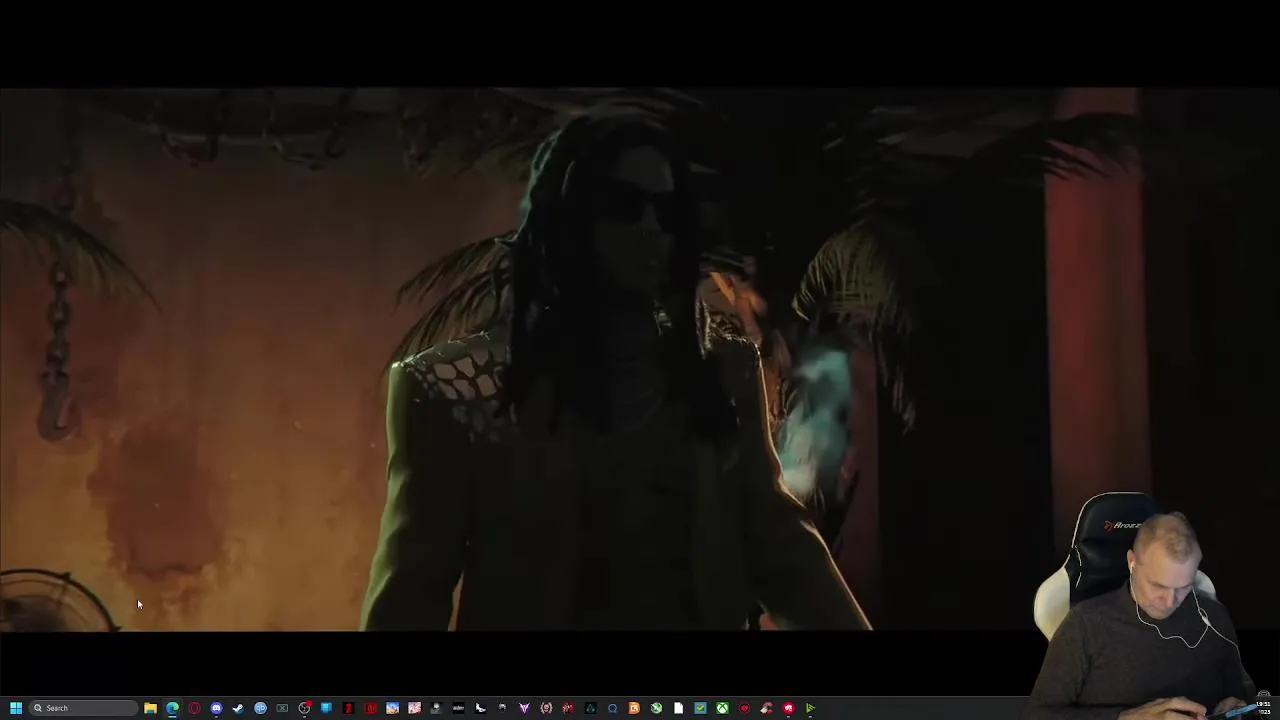This screenshot has height=720, width=1280.
Task: Open the green play-arrow app icon
Action: point(810,708)
